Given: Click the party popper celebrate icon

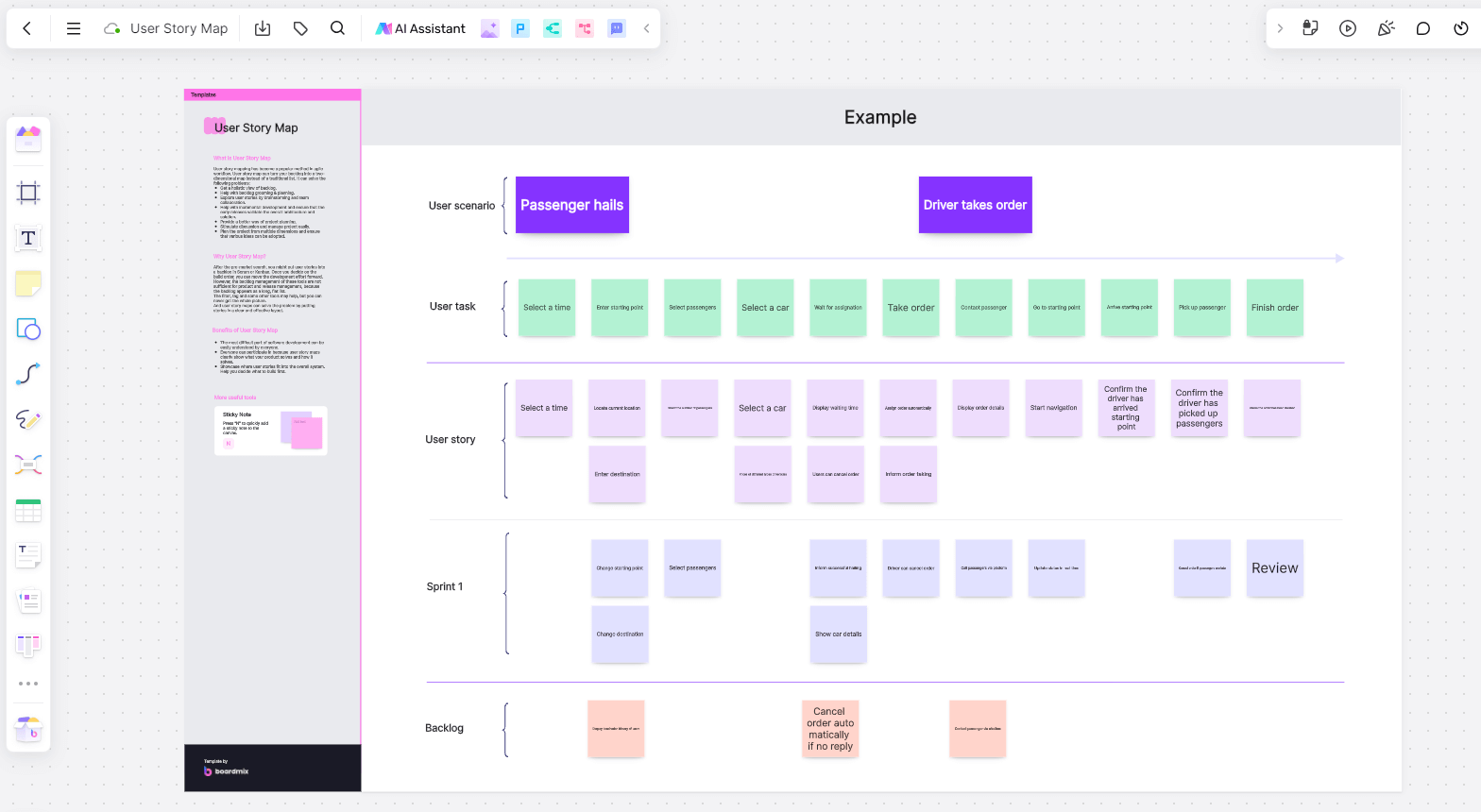Looking at the screenshot, I should 1386,28.
